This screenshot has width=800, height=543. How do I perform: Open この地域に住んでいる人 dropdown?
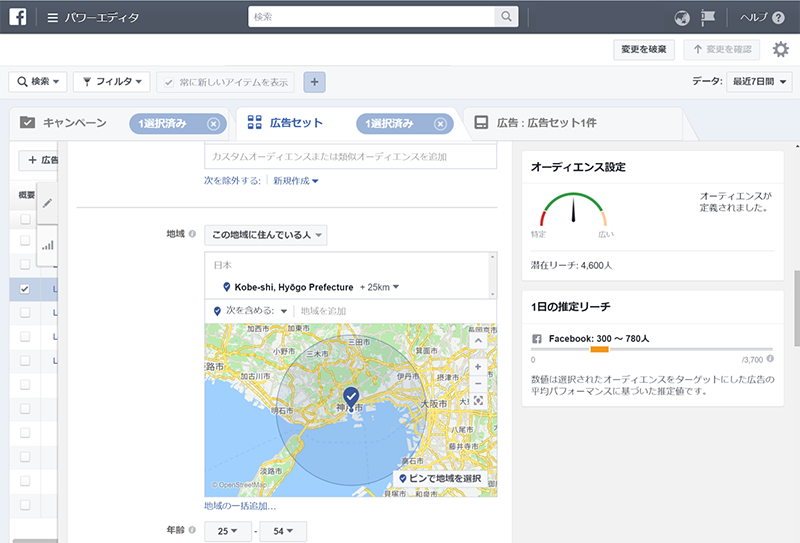(x=266, y=235)
